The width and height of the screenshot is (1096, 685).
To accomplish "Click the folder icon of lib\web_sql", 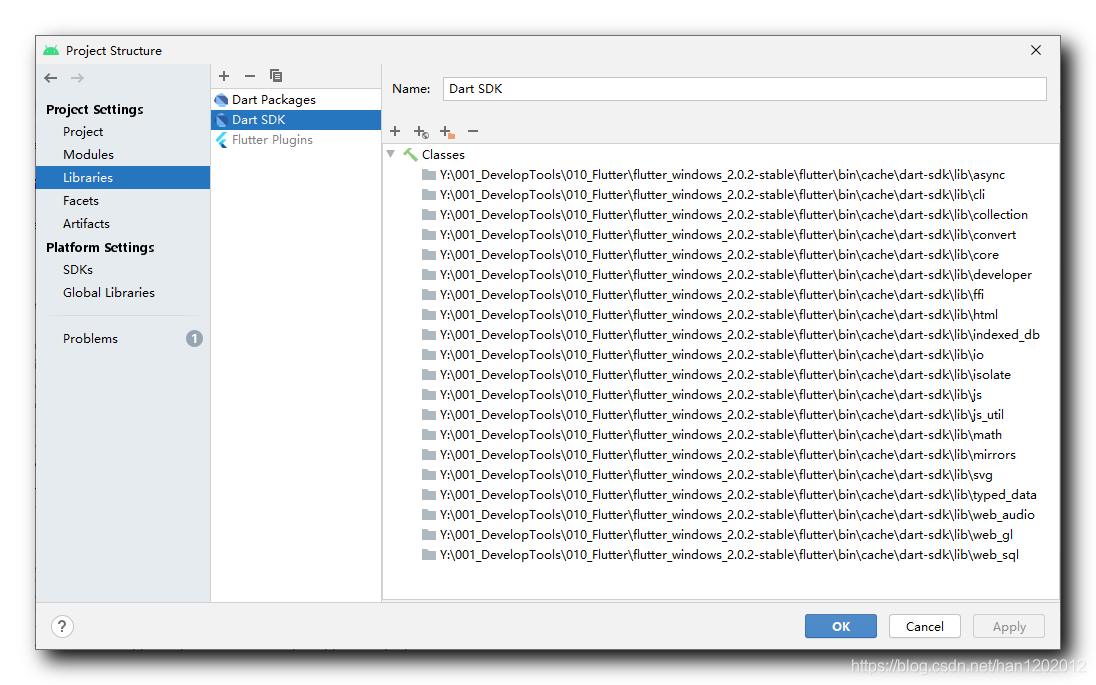I will tap(428, 554).
